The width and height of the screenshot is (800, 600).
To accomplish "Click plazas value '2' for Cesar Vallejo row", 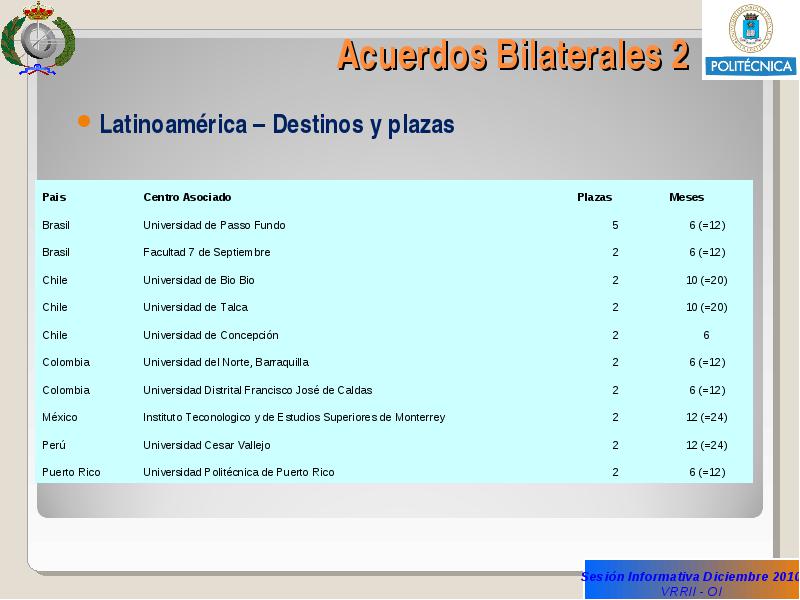I will 615,445.
